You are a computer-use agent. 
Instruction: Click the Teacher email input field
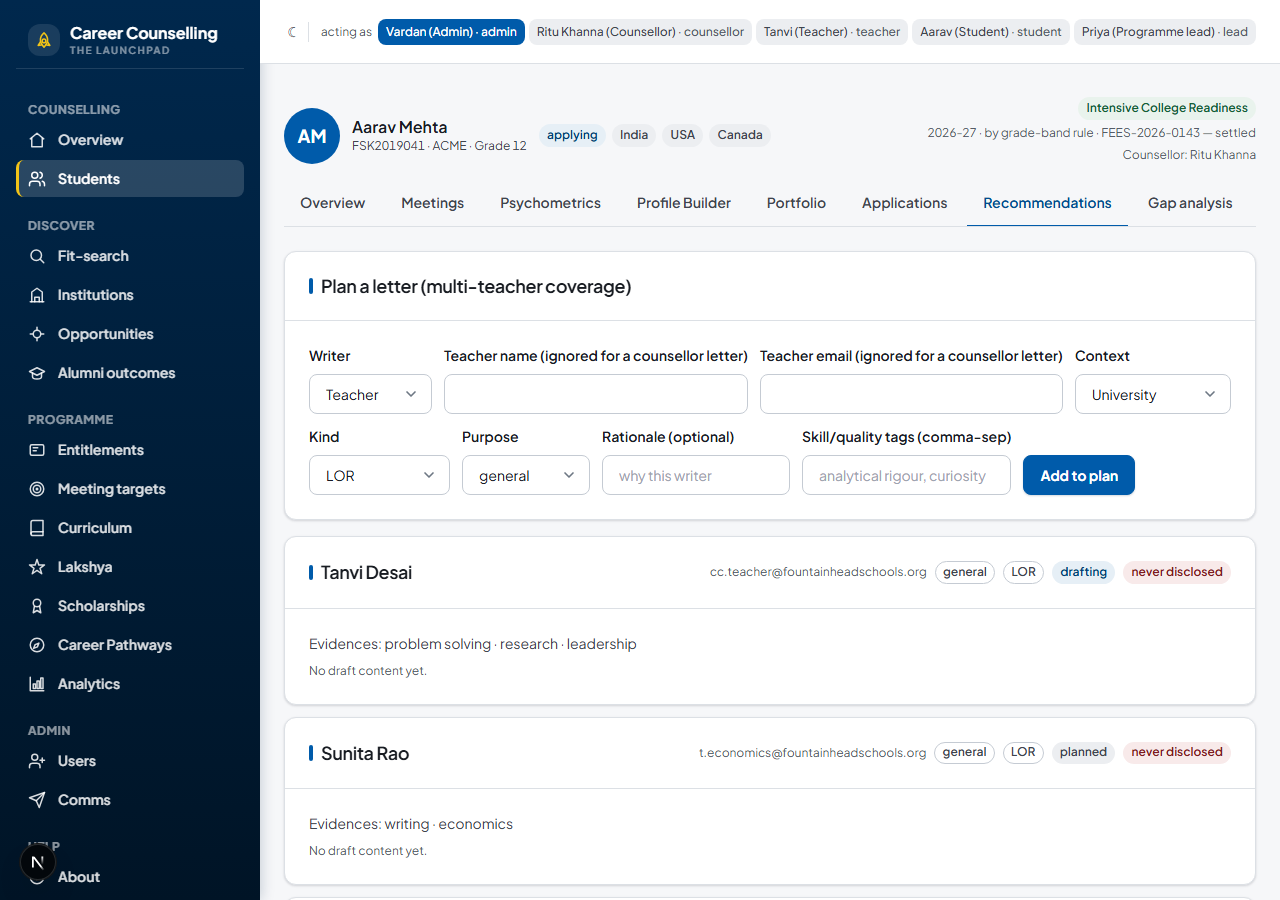[x=911, y=394]
